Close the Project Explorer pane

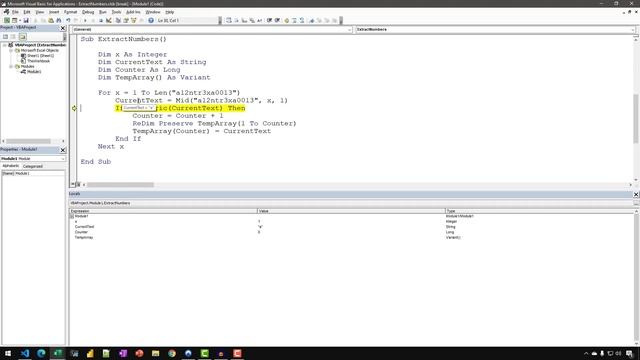click(x=63, y=28)
